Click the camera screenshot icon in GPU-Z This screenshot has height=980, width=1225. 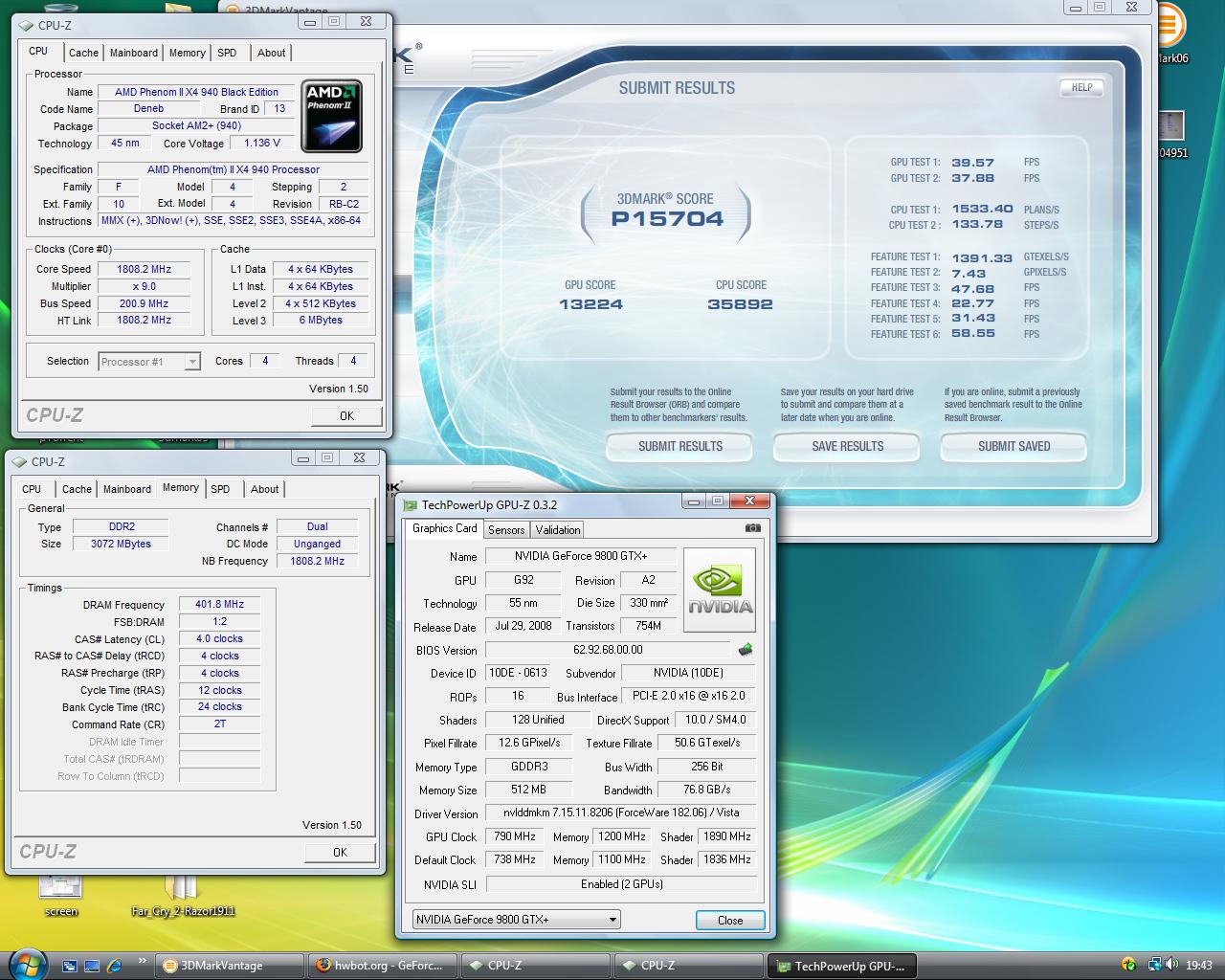coord(752,528)
